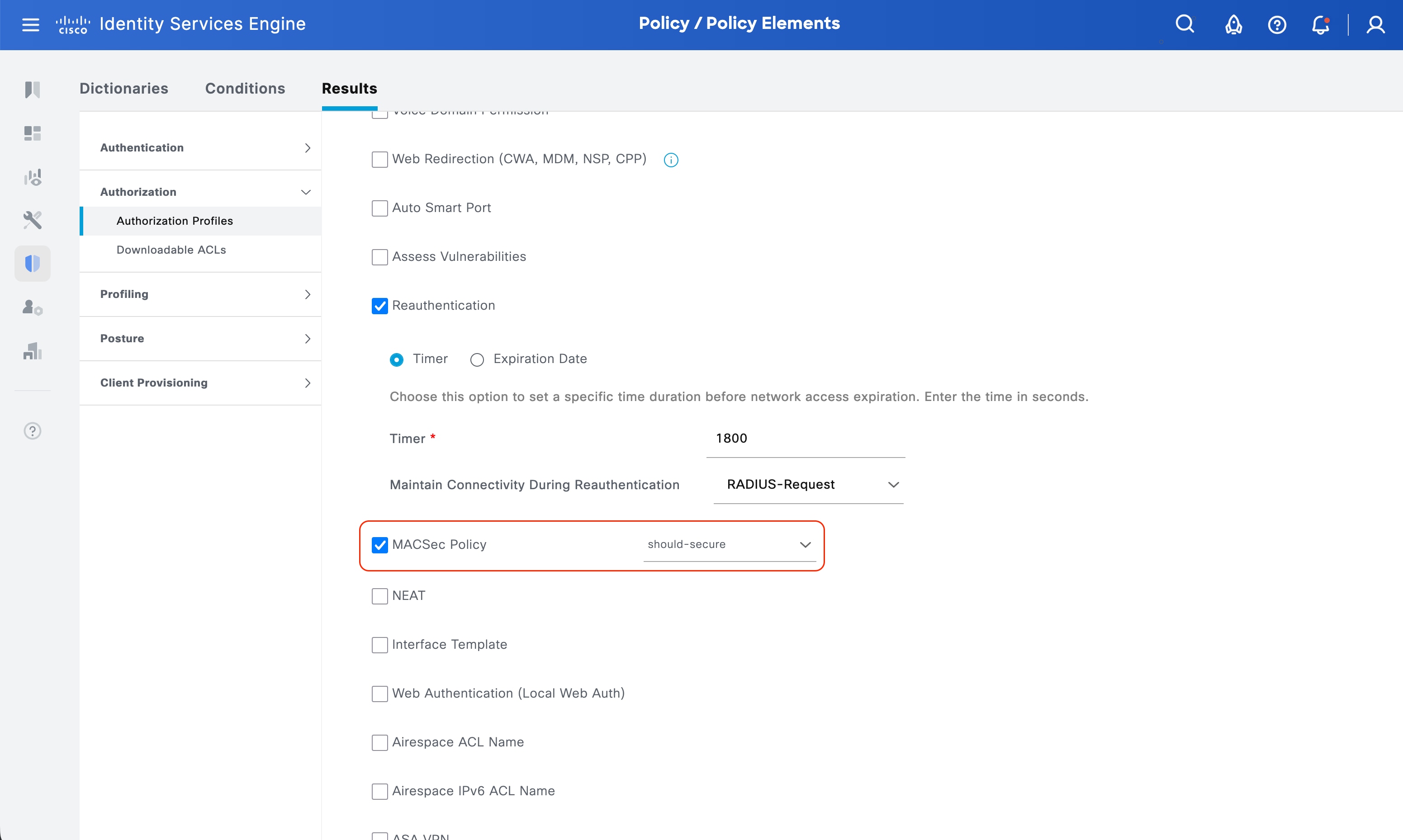This screenshot has height=840, width=1403.
Task: Enable the NEAT checkbox
Action: pos(380,596)
